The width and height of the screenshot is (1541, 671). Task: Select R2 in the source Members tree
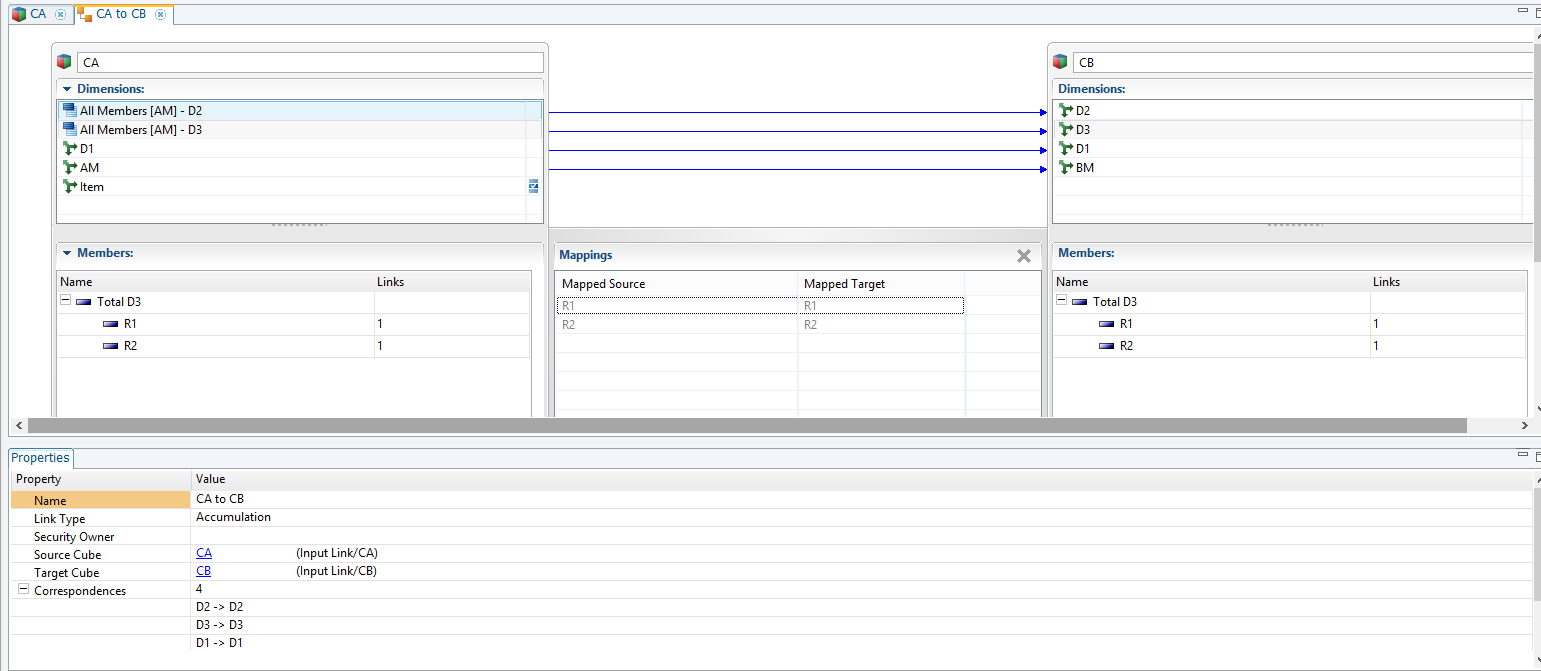pos(130,346)
